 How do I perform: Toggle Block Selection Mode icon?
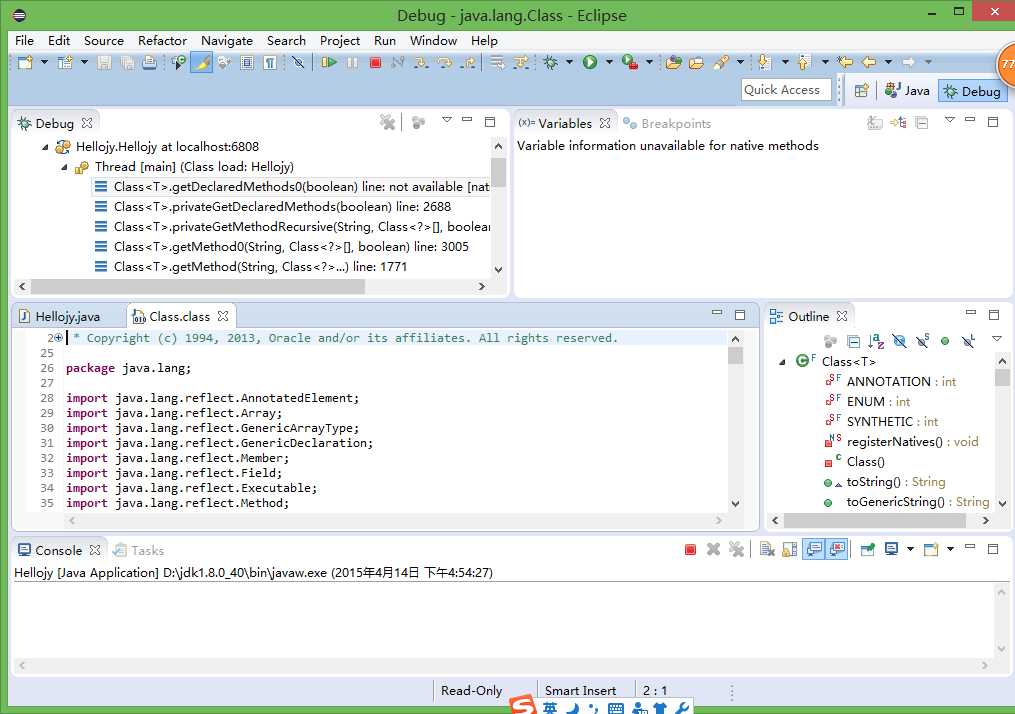point(247,63)
